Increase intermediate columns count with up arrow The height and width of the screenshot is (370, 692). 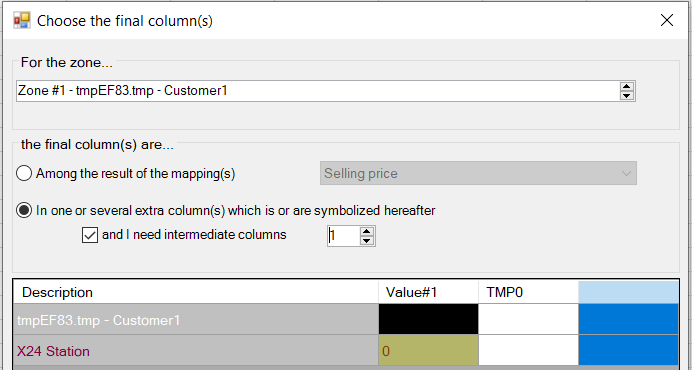tap(367, 231)
